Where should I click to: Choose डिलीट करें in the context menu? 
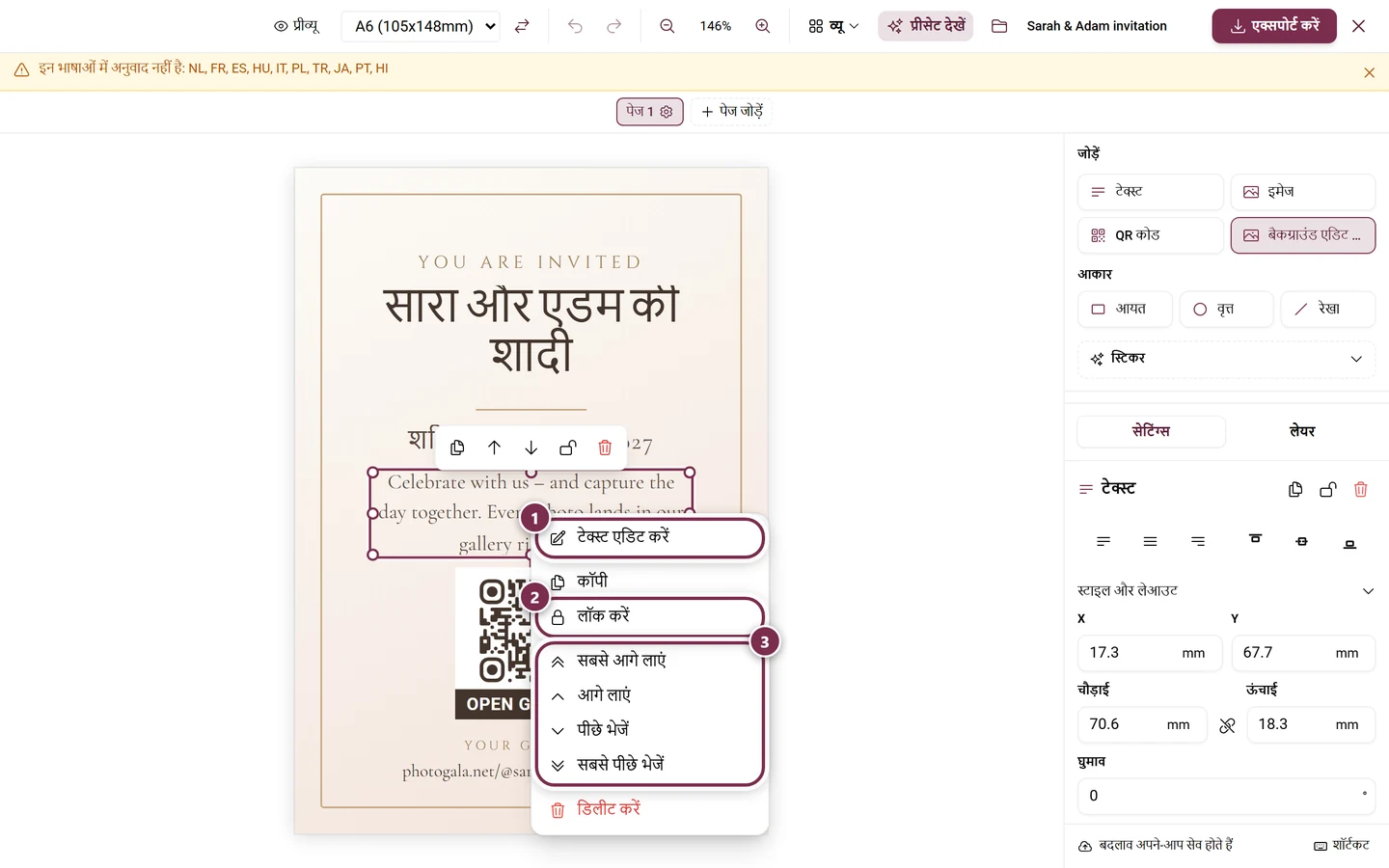pos(650,809)
